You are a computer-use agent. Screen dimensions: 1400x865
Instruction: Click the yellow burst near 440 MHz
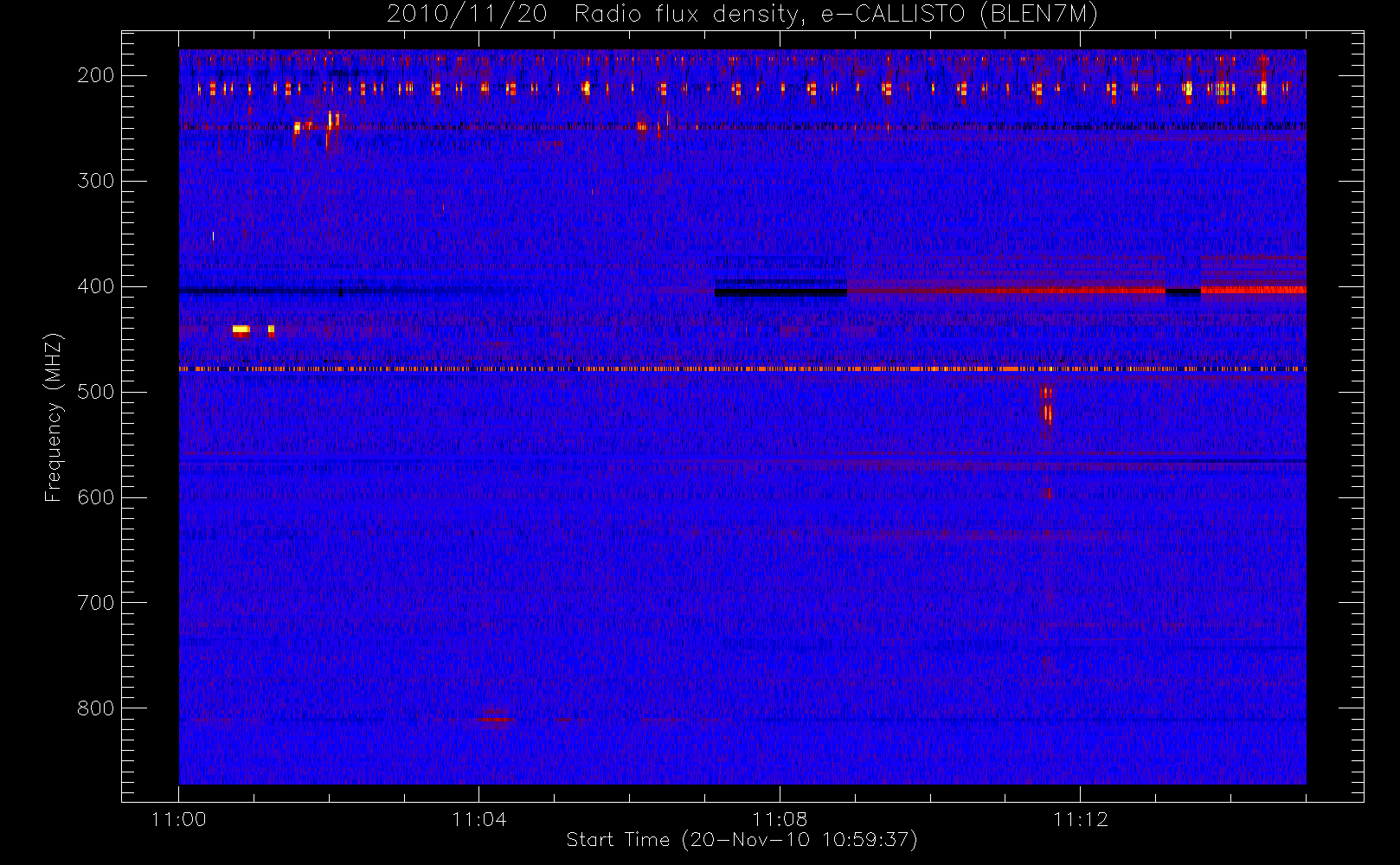point(241,330)
